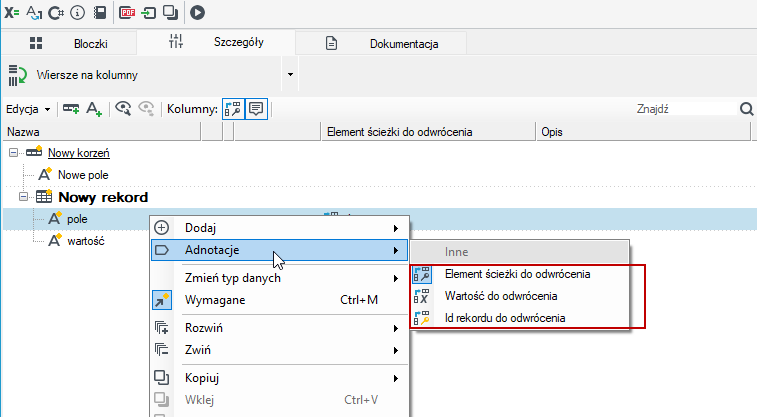Click the Wiersze na kolumny block icon
757x417 pixels.
17,75
